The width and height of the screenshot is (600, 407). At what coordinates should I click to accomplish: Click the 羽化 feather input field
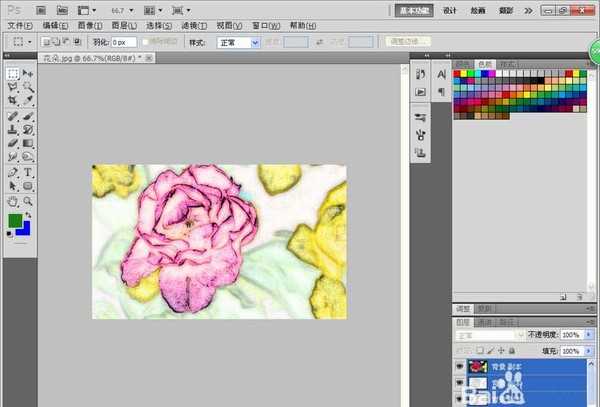[x=124, y=43]
